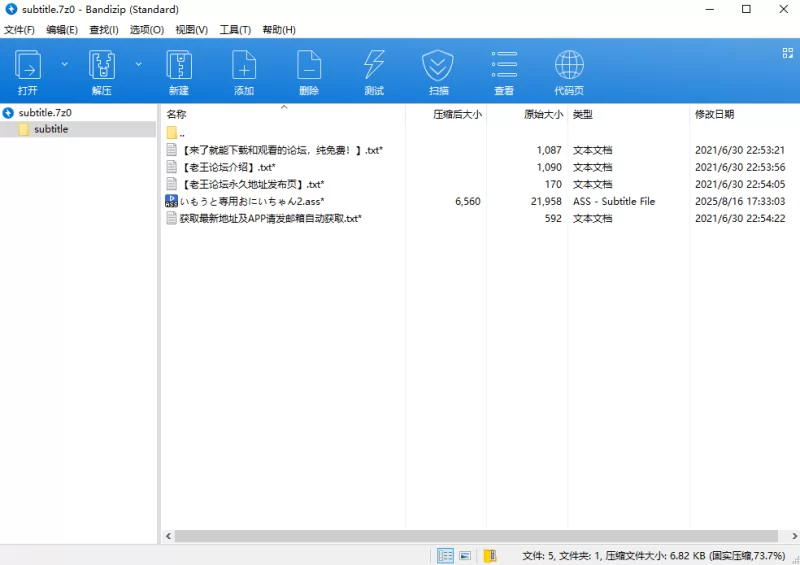Open the 工具(T) menu
Image resolution: width=800 pixels, height=565 pixels.
click(x=235, y=30)
